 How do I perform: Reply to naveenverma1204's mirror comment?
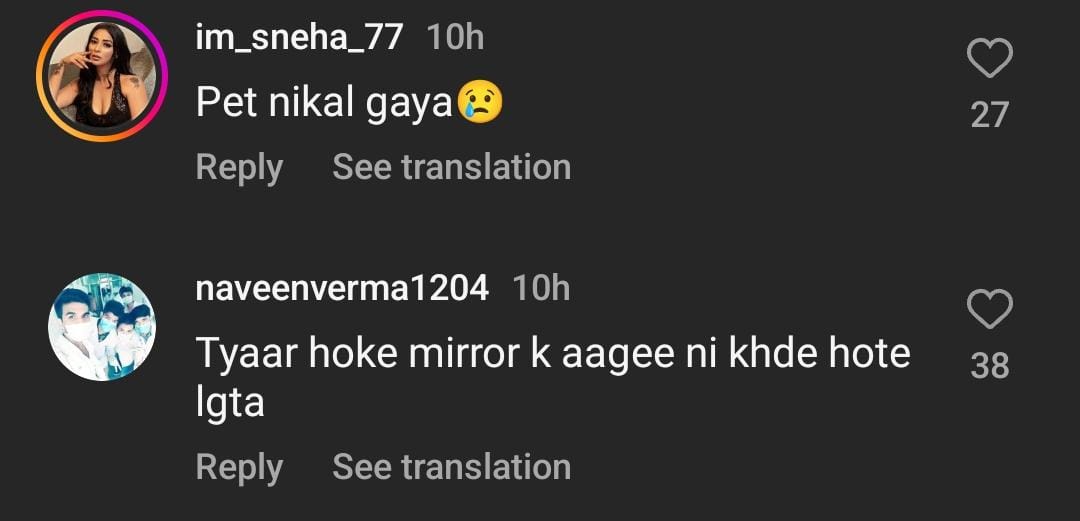[x=239, y=467]
